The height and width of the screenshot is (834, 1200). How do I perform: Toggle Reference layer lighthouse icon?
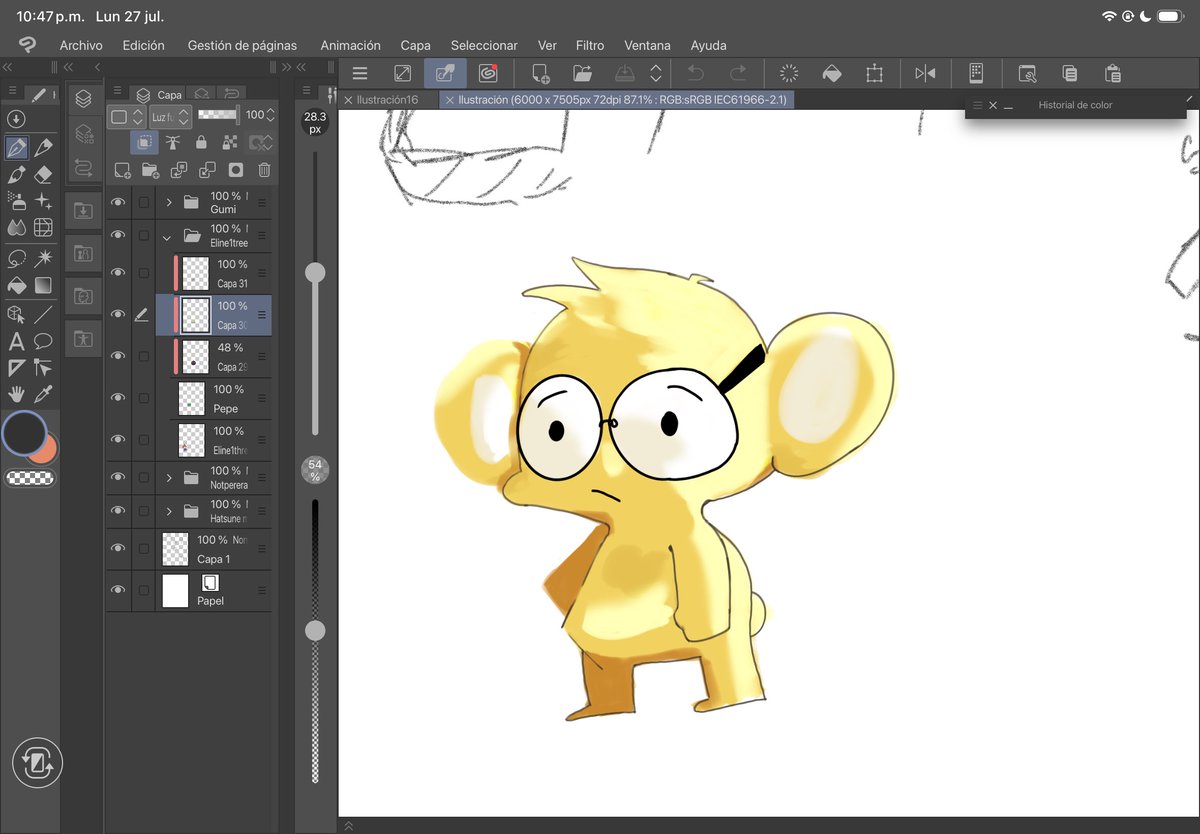click(x=172, y=143)
